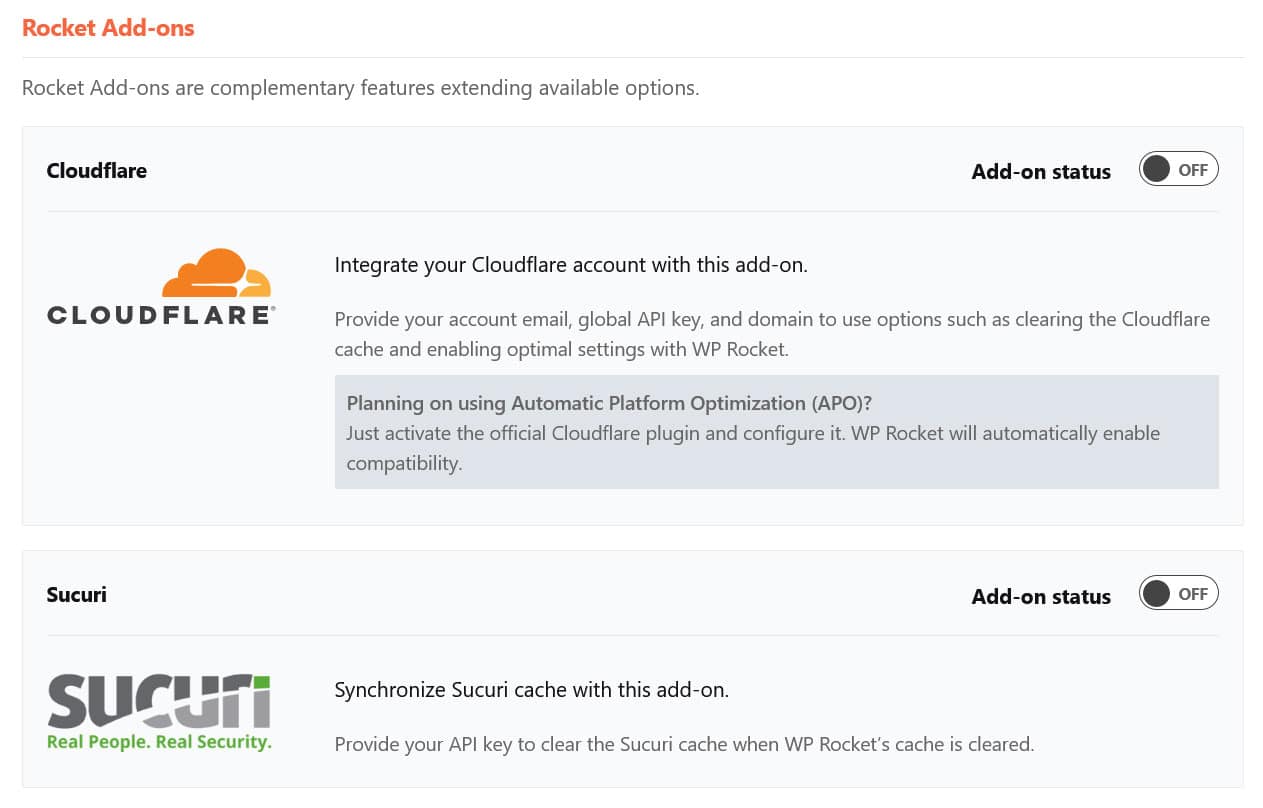Click the CLOUDFLARE wordmark under the cloud
1263x808 pixels.
tap(160, 315)
